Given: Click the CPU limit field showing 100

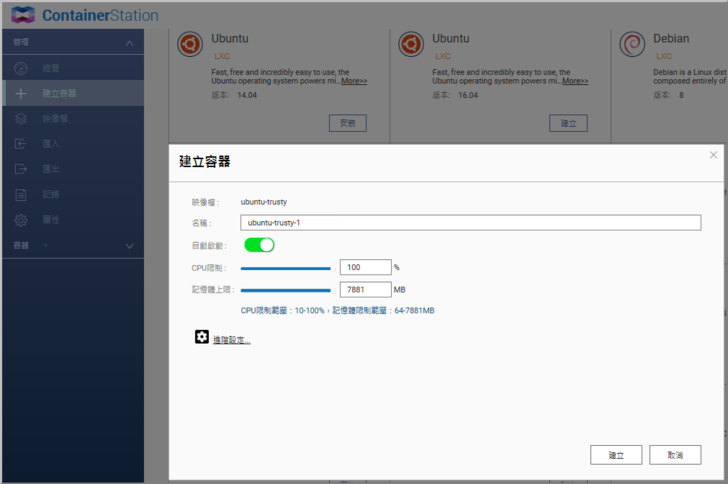Looking at the screenshot, I should coord(365,267).
